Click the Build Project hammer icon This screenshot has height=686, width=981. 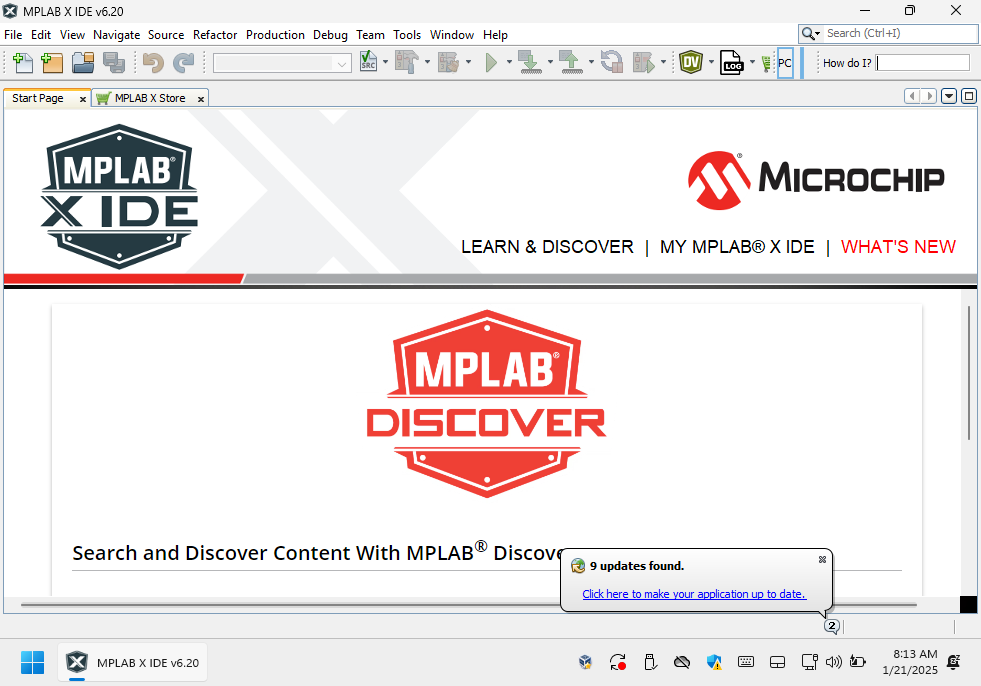click(407, 62)
